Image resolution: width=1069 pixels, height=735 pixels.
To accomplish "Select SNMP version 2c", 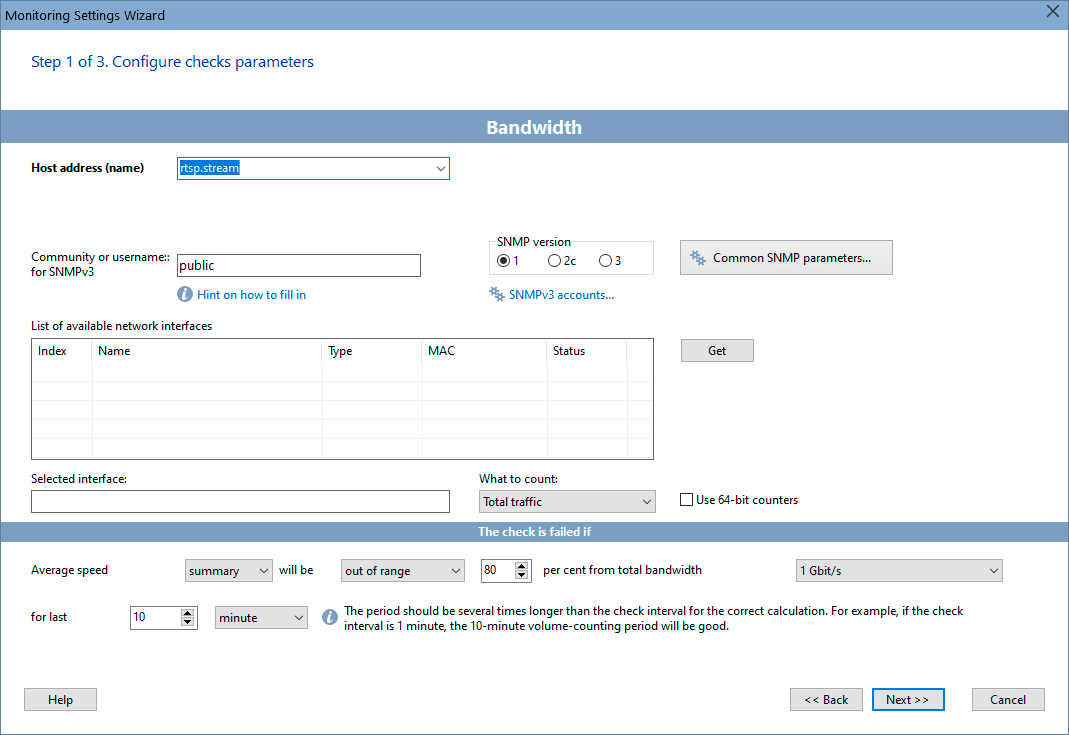I will (x=554, y=260).
